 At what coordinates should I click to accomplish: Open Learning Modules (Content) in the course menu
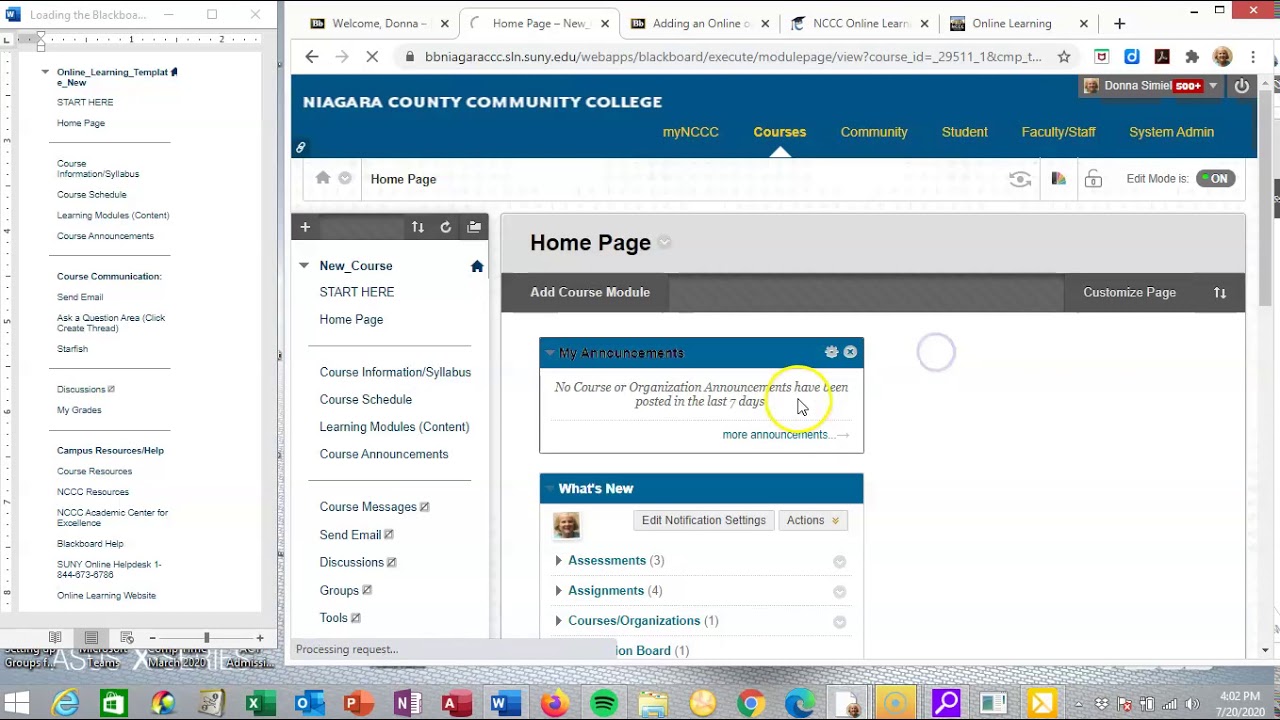394,427
